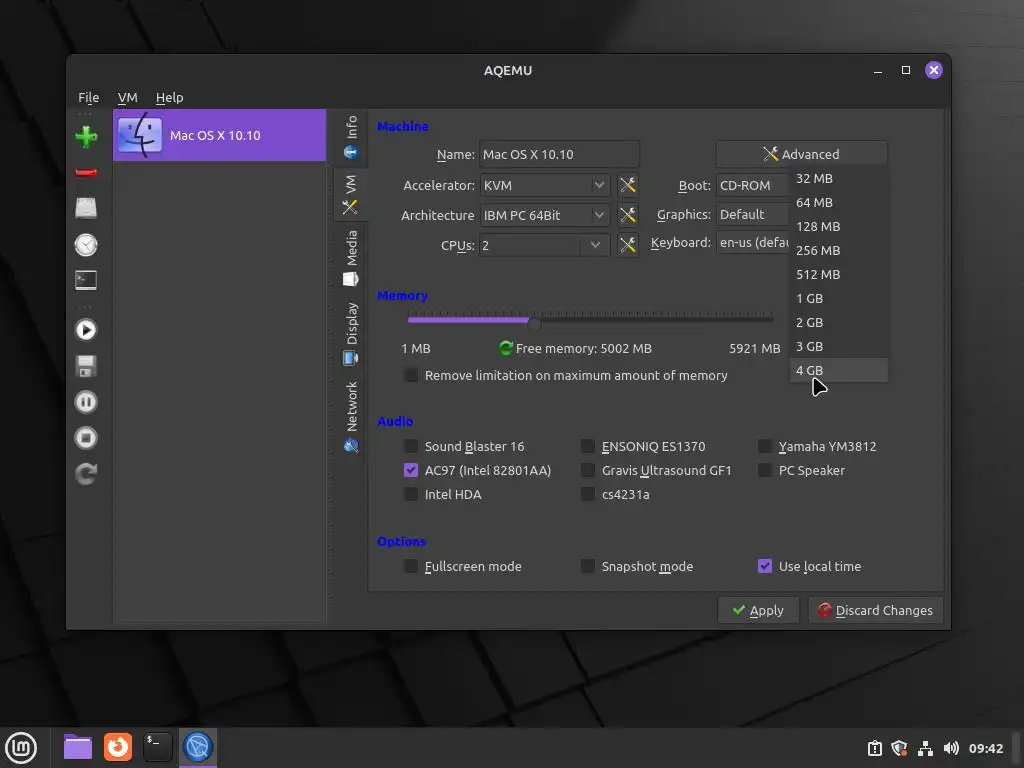The image size is (1024, 768).
Task: Expand the Architecture IBM PC 64Bit dropdown
Action: tap(545, 215)
